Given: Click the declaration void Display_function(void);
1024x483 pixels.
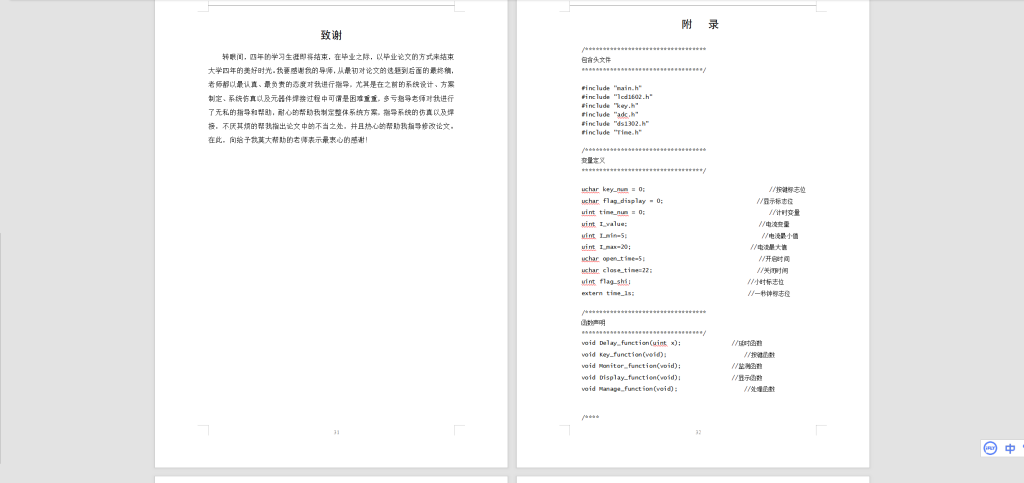Looking at the screenshot, I should point(632,377).
